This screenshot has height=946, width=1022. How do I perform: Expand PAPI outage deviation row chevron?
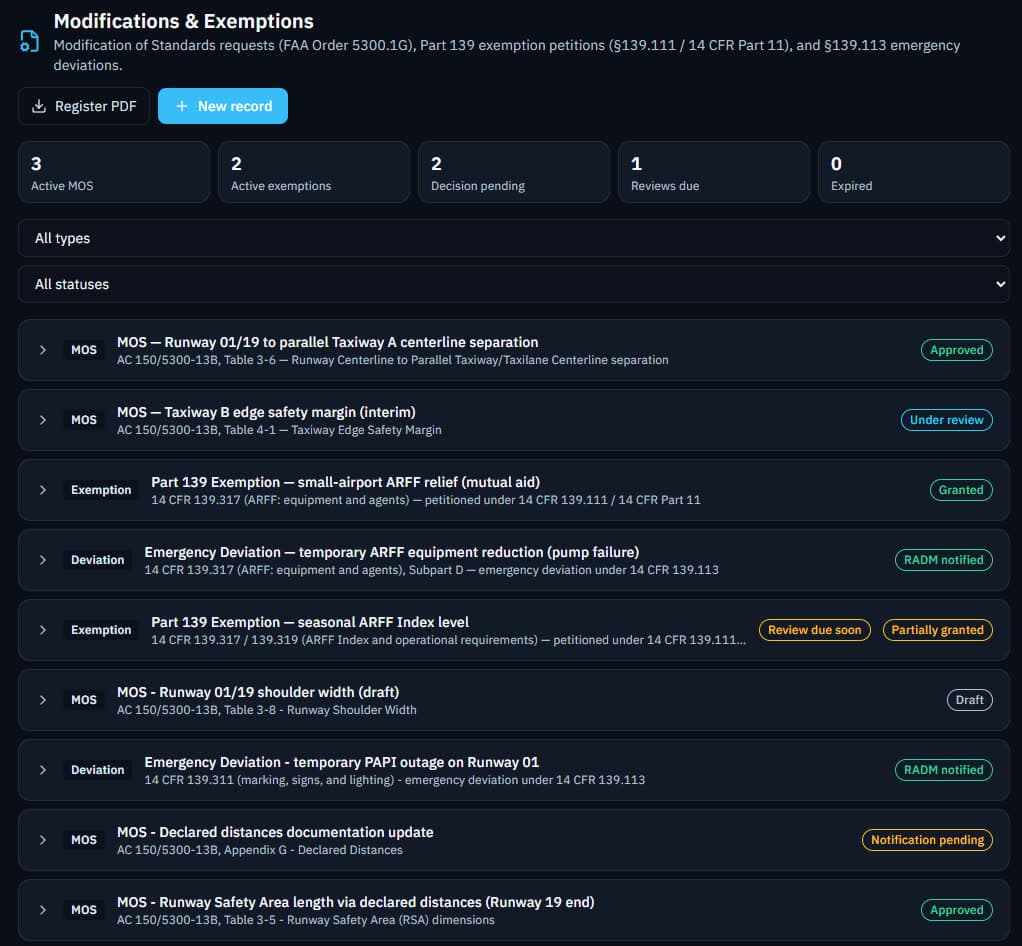point(42,770)
